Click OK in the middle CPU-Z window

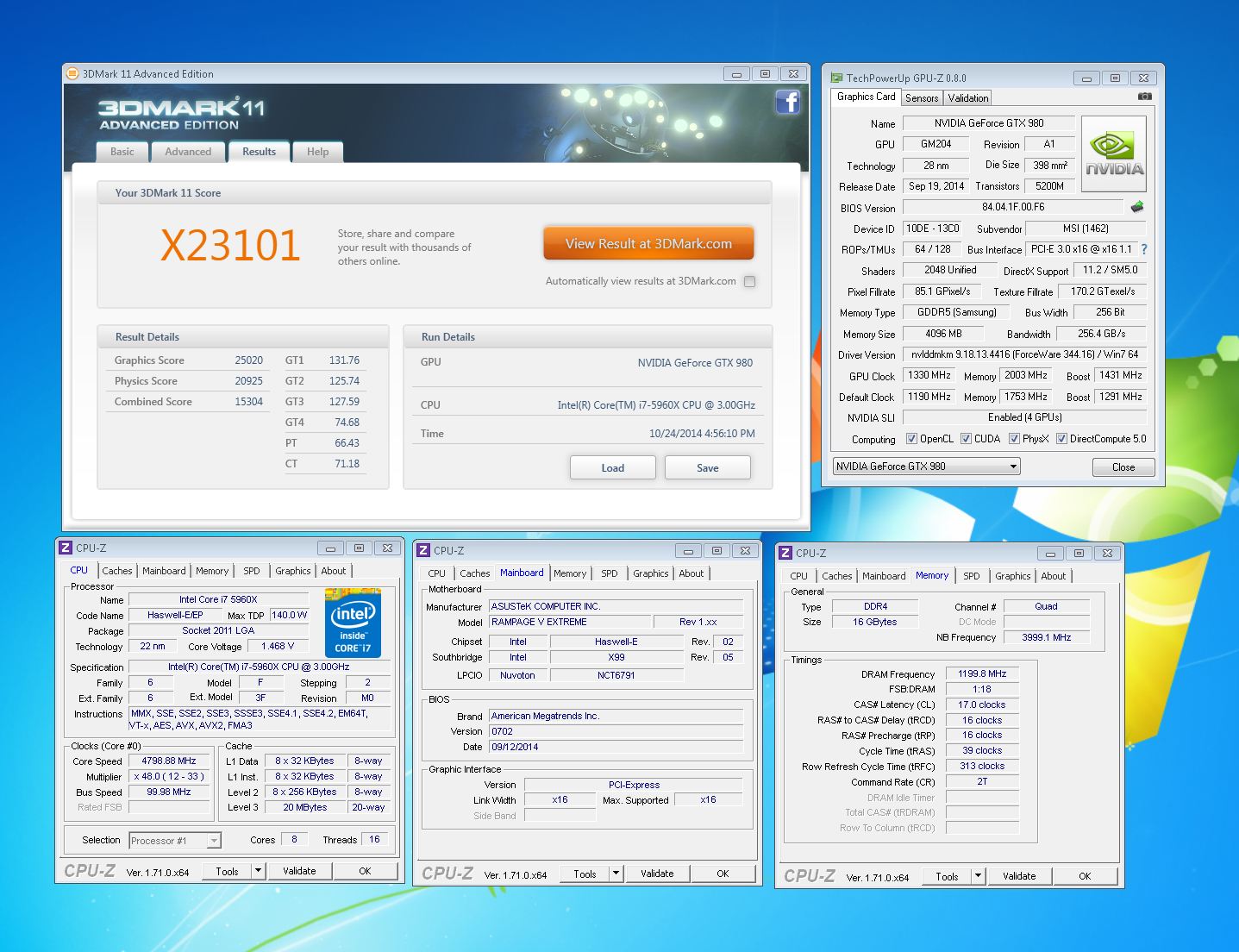tap(723, 874)
